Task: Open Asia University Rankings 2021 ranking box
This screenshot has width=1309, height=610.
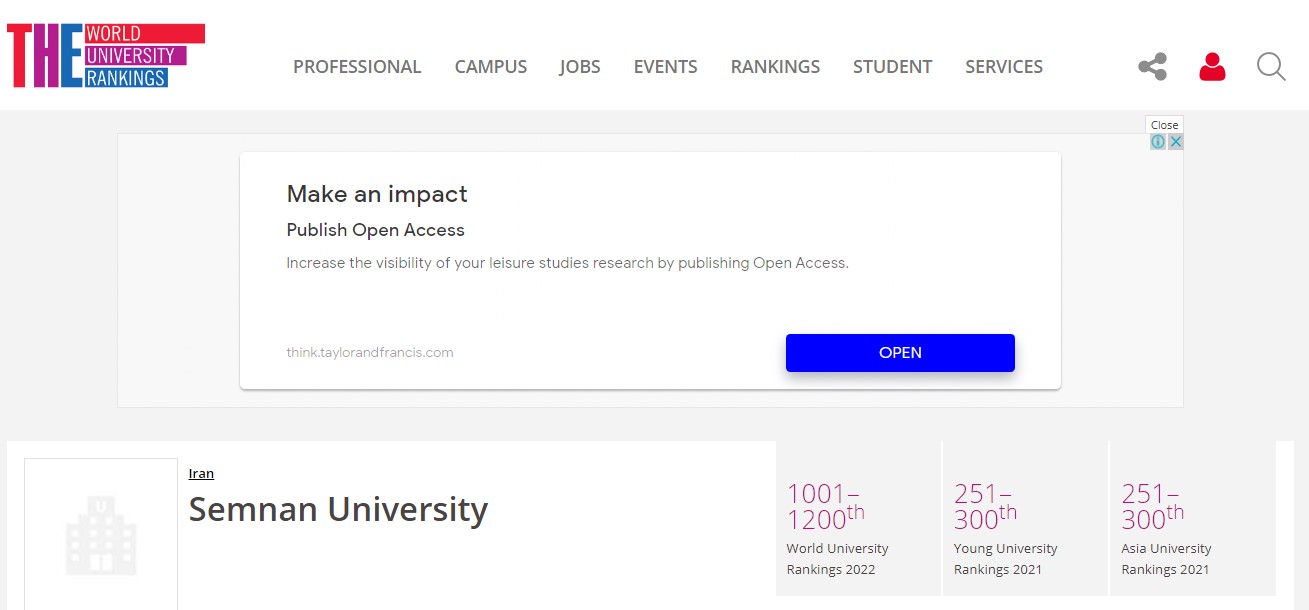Action: tap(1193, 518)
